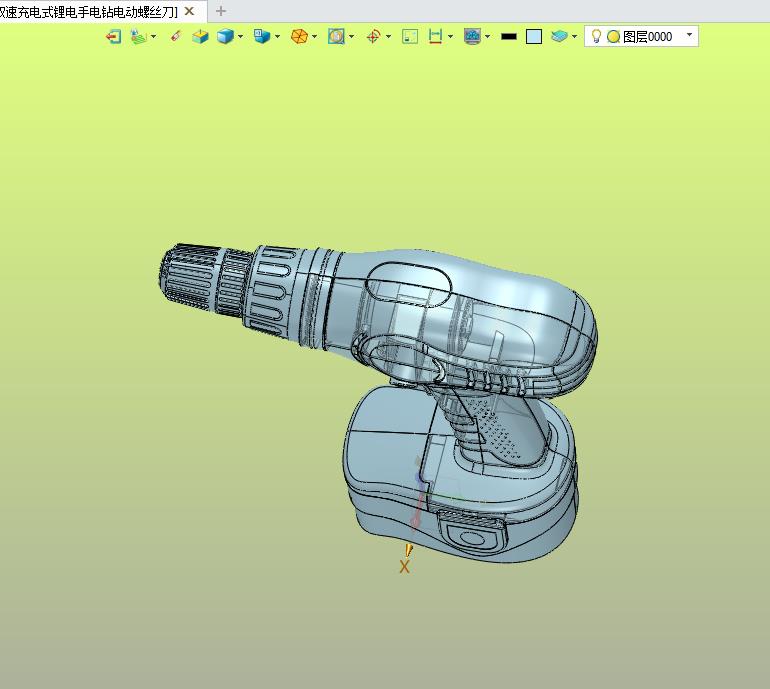The width and height of the screenshot is (770, 689).
Task: Click the stacked layers icon
Action: coord(559,36)
